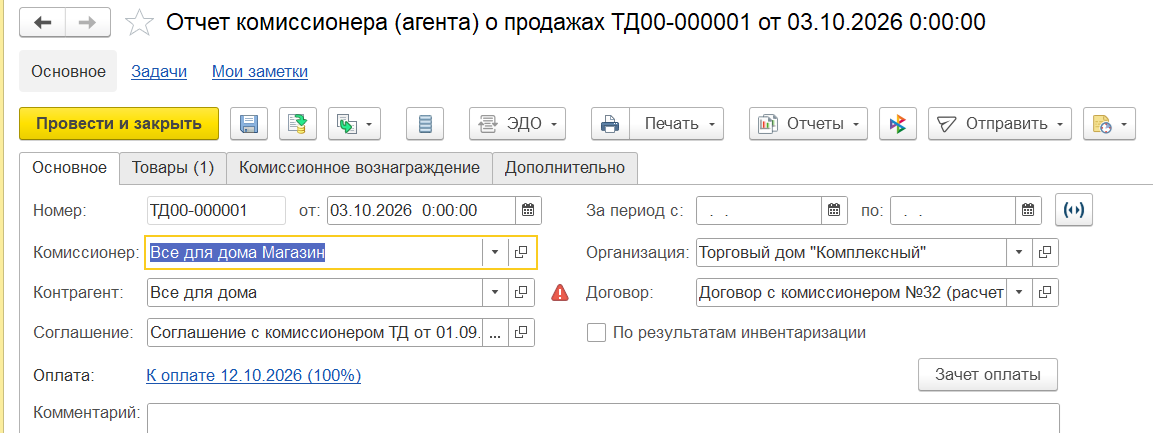The height and width of the screenshot is (433, 1153).
Task: Click the Номер field ТД00-000001
Action: coord(216,210)
